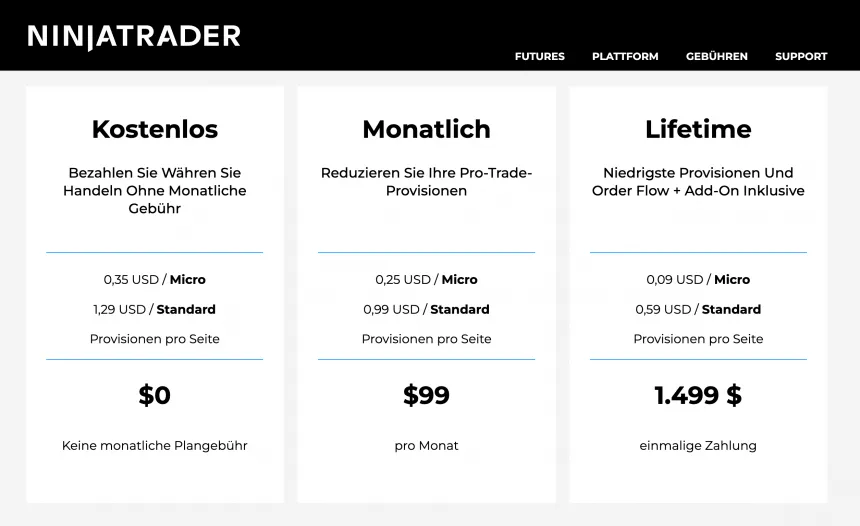860x526 pixels.
Task: Click the 0,35 USD Micro commission
Action: (155, 280)
